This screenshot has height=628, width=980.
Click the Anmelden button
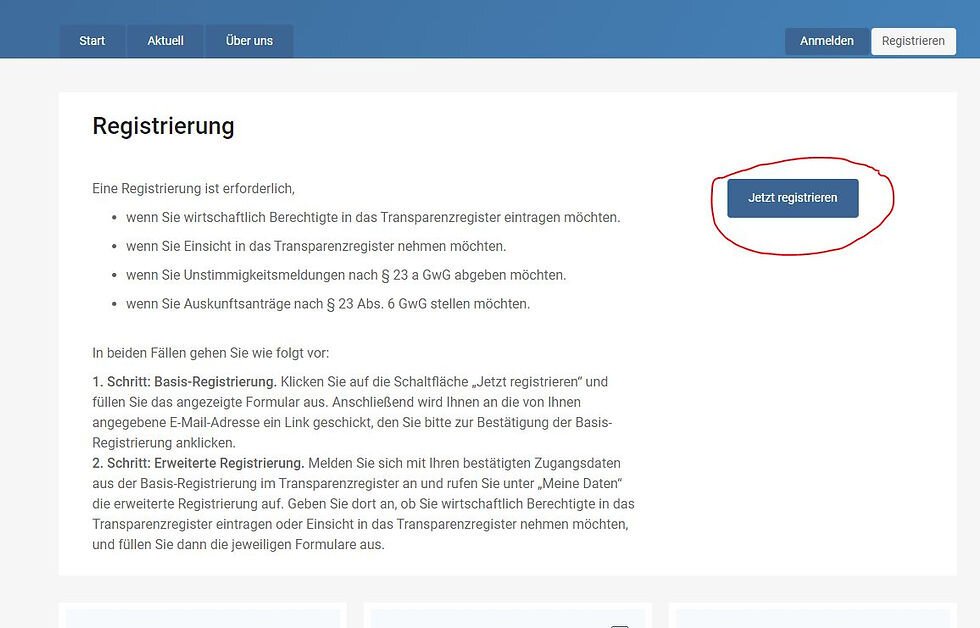[826, 41]
